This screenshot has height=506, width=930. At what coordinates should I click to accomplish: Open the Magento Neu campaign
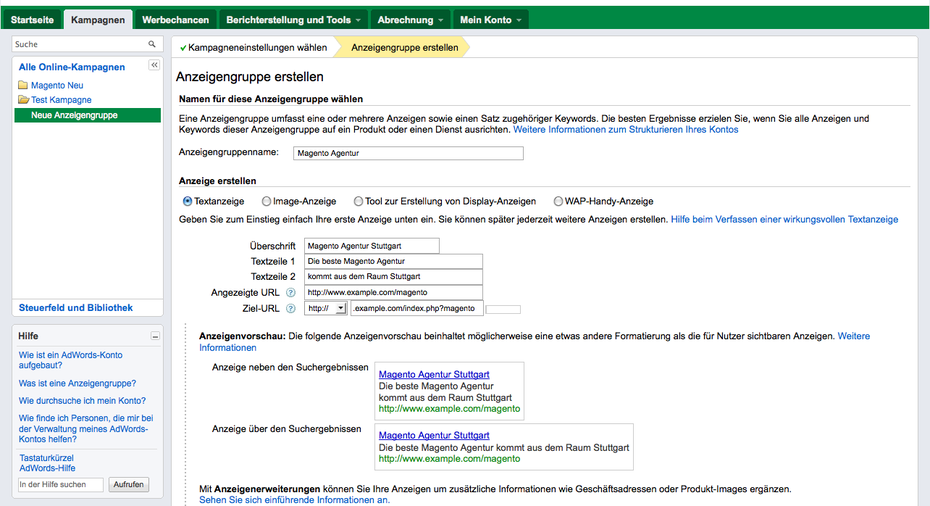click(57, 85)
